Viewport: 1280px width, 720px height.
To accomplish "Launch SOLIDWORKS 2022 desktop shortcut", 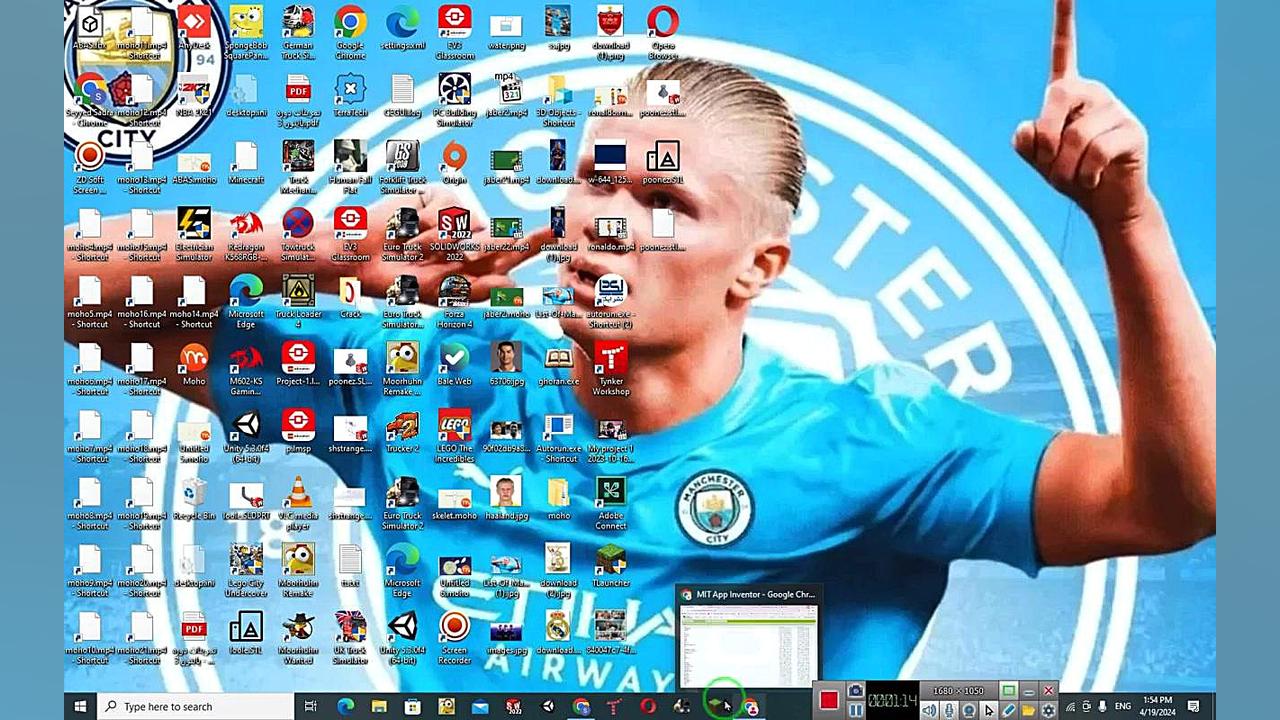I will 454,235.
